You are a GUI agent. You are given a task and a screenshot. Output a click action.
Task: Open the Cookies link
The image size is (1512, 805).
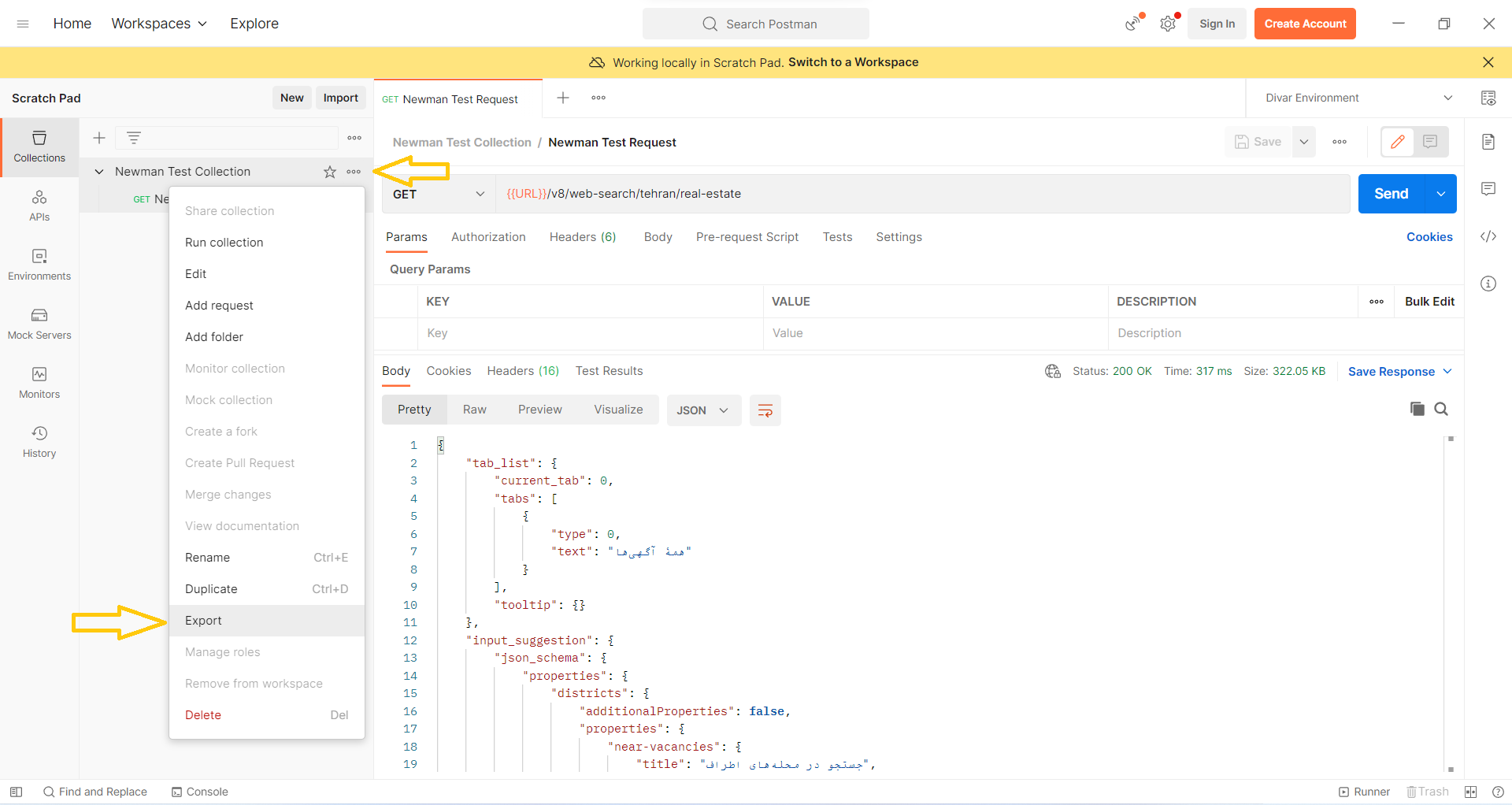point(1429,237)
